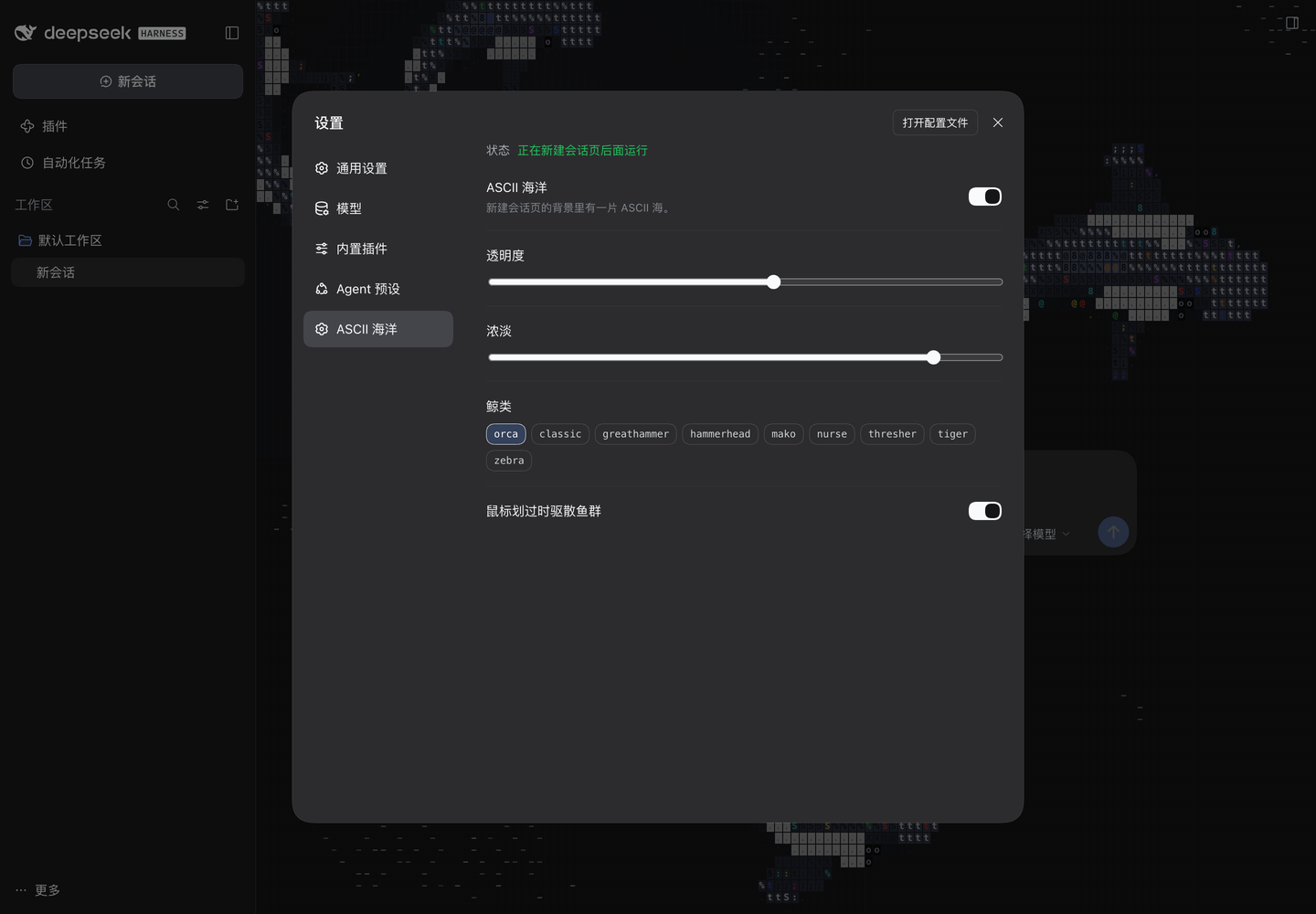Collapse the left sidebar panel icon
Image resolution: width=1316 pixels, height=914 pixels.
[232, 33]
